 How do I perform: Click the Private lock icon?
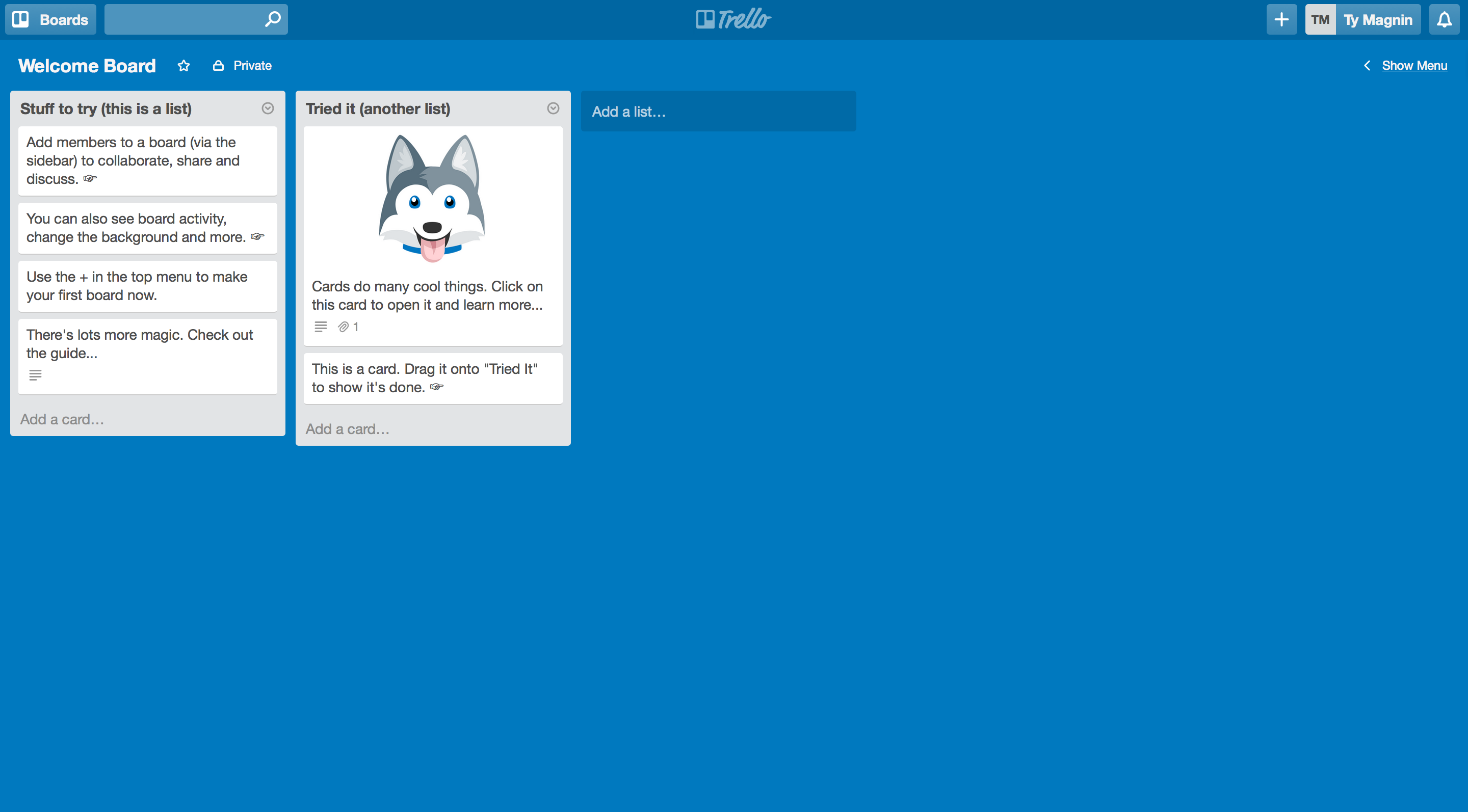pyautogui.click(x=218, y=66)
